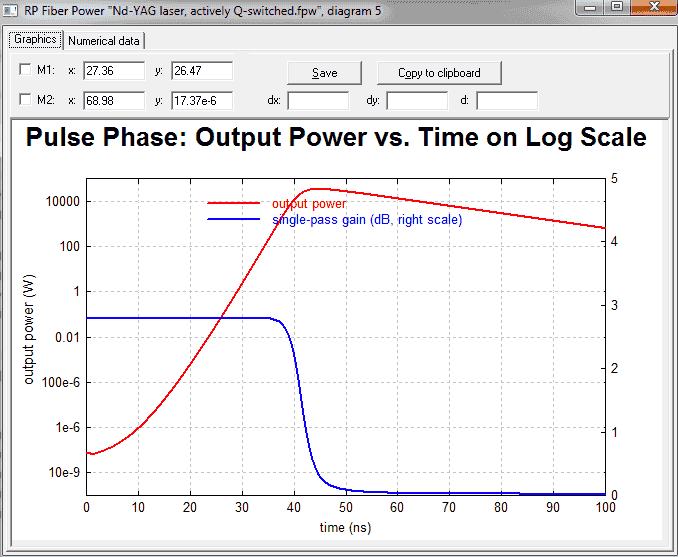Click the peak of the red power curve
Viewport: 678px width, 557px height.
[x=320, y=189]
